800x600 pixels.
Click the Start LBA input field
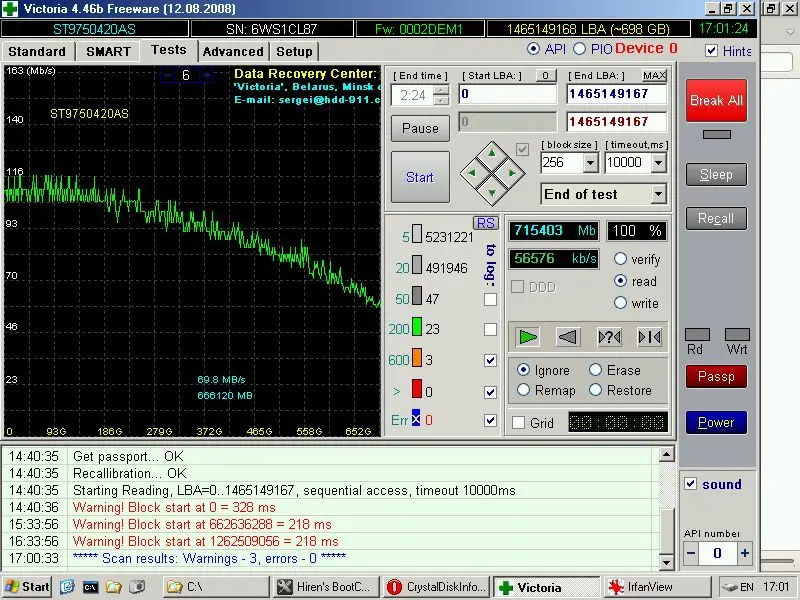click(507, 94)
